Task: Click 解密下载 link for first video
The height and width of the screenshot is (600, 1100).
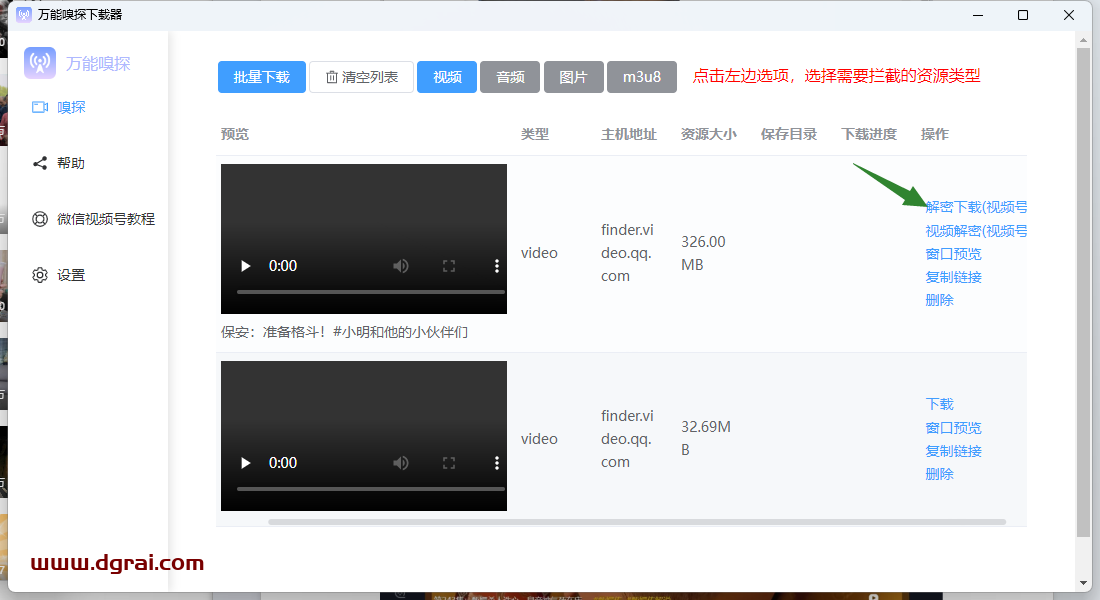Action: [x=975, y=207]
